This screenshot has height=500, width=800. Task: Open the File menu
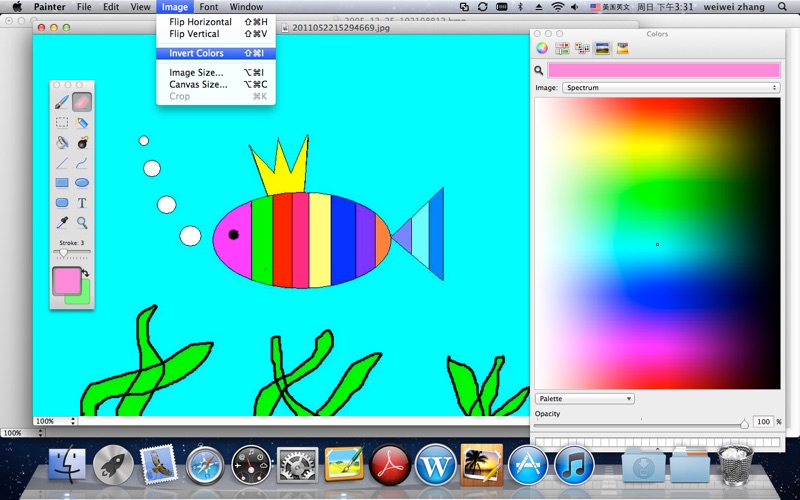point(84,7)
